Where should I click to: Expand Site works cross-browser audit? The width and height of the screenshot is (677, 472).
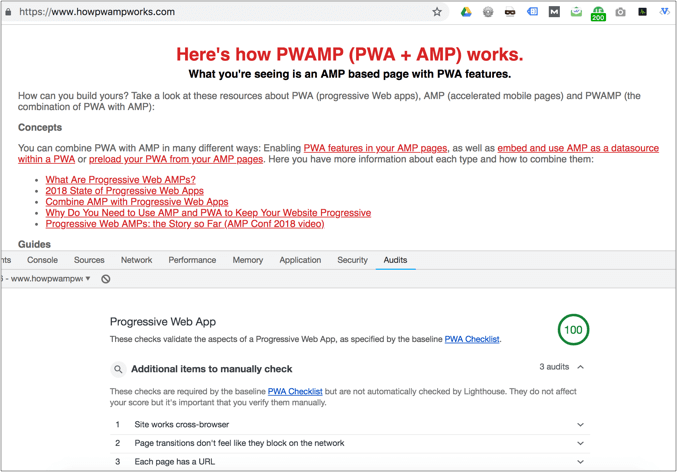580,424
